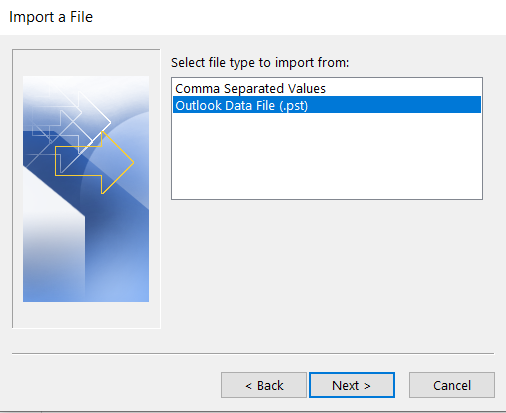Return using the Back button

pos(264,385)
